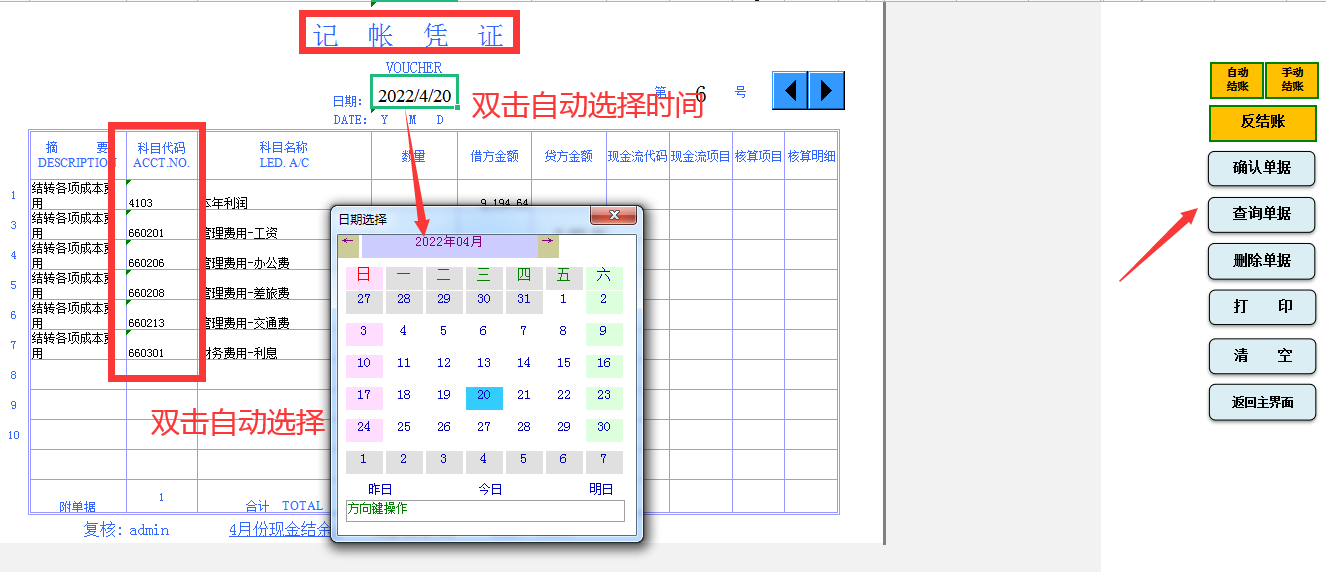The image size is (1326, 572).
Task: Select April 15 in the calendar
Action: click(564, 366)
